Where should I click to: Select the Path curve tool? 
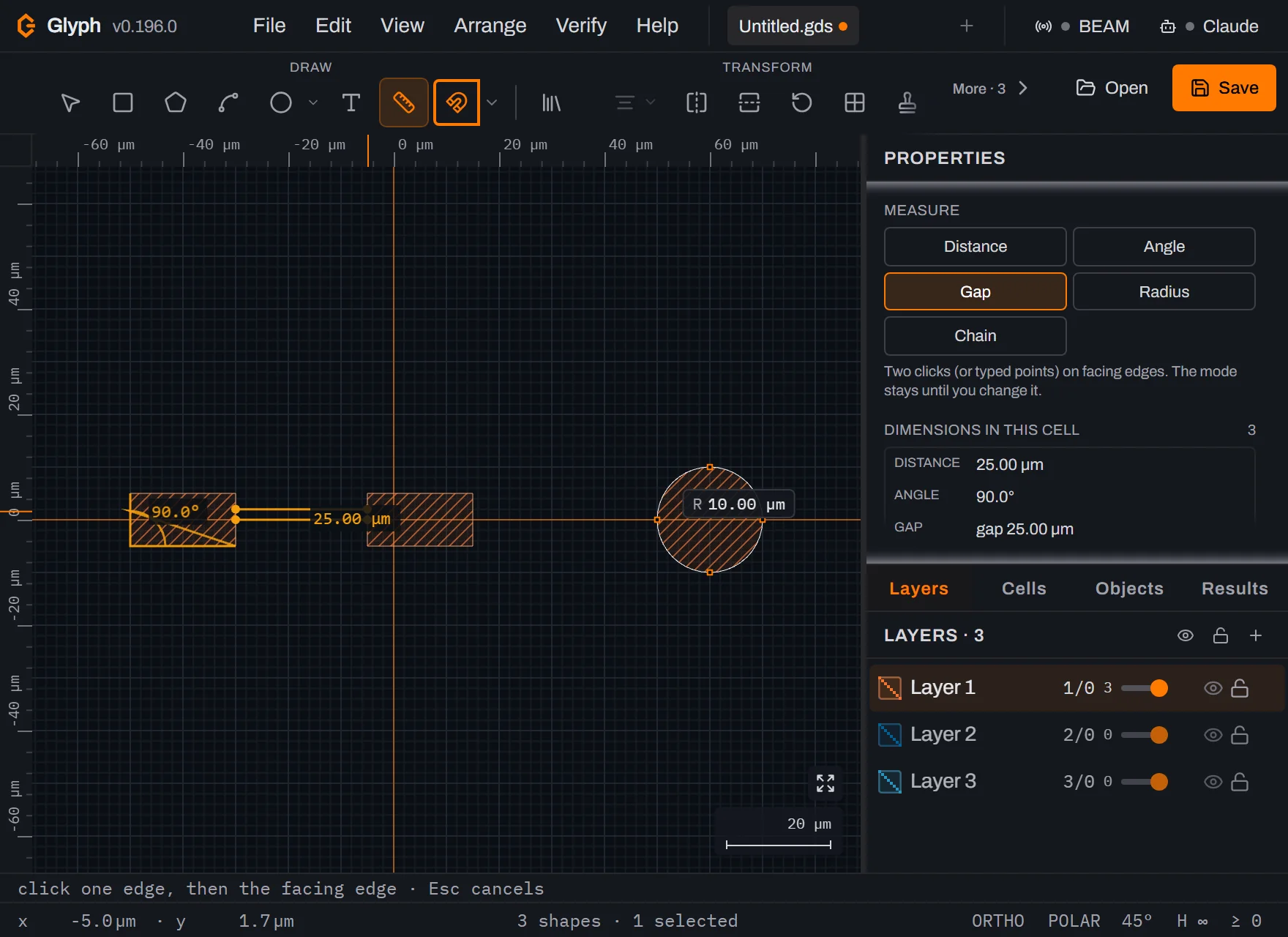pos(228,102)
